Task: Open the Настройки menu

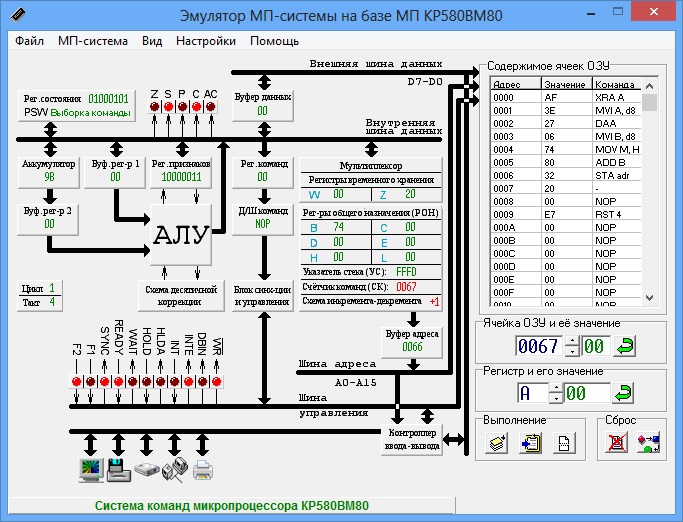Action: coord(206,41)
